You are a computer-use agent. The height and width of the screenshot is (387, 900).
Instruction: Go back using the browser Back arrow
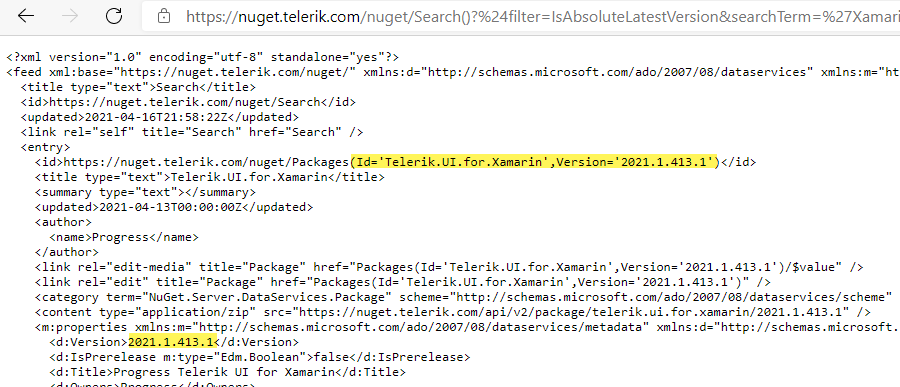26,16
